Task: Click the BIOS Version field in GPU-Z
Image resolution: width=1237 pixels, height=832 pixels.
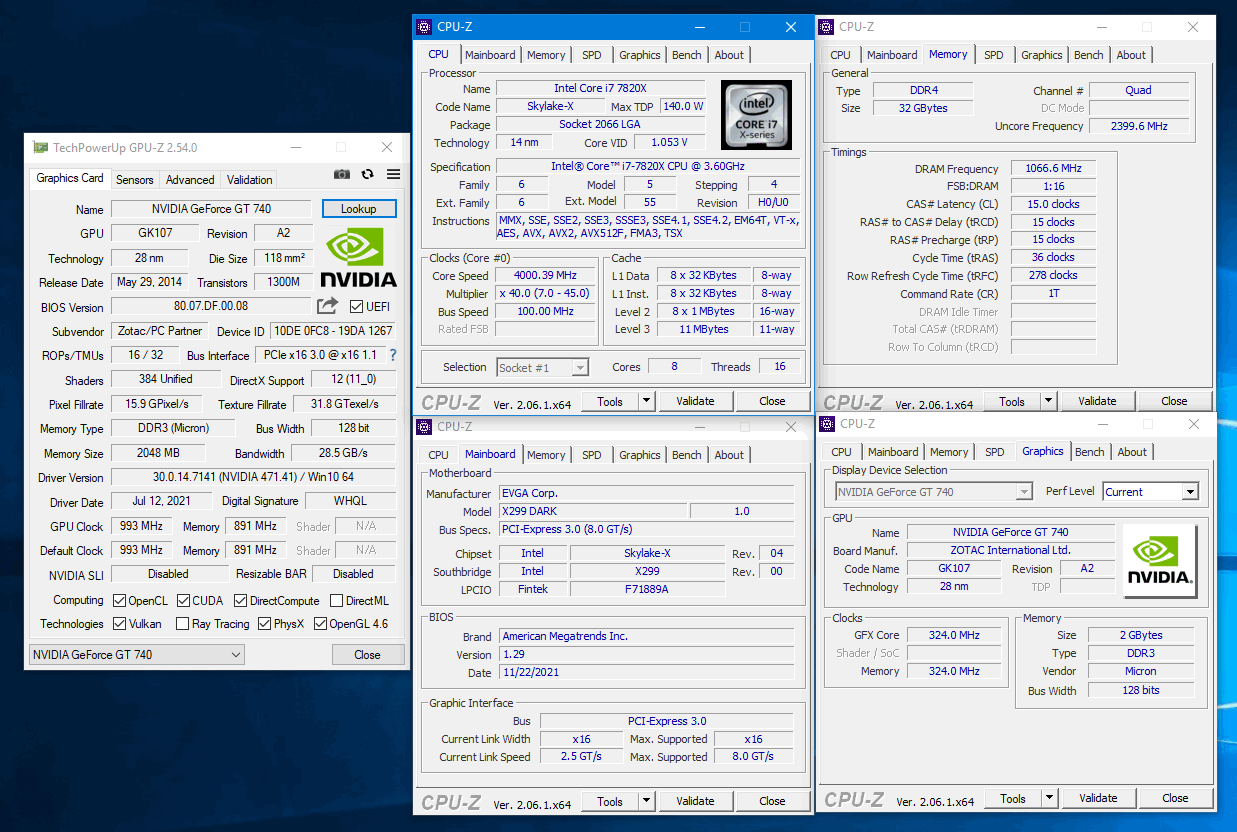Action: point(211,306)
